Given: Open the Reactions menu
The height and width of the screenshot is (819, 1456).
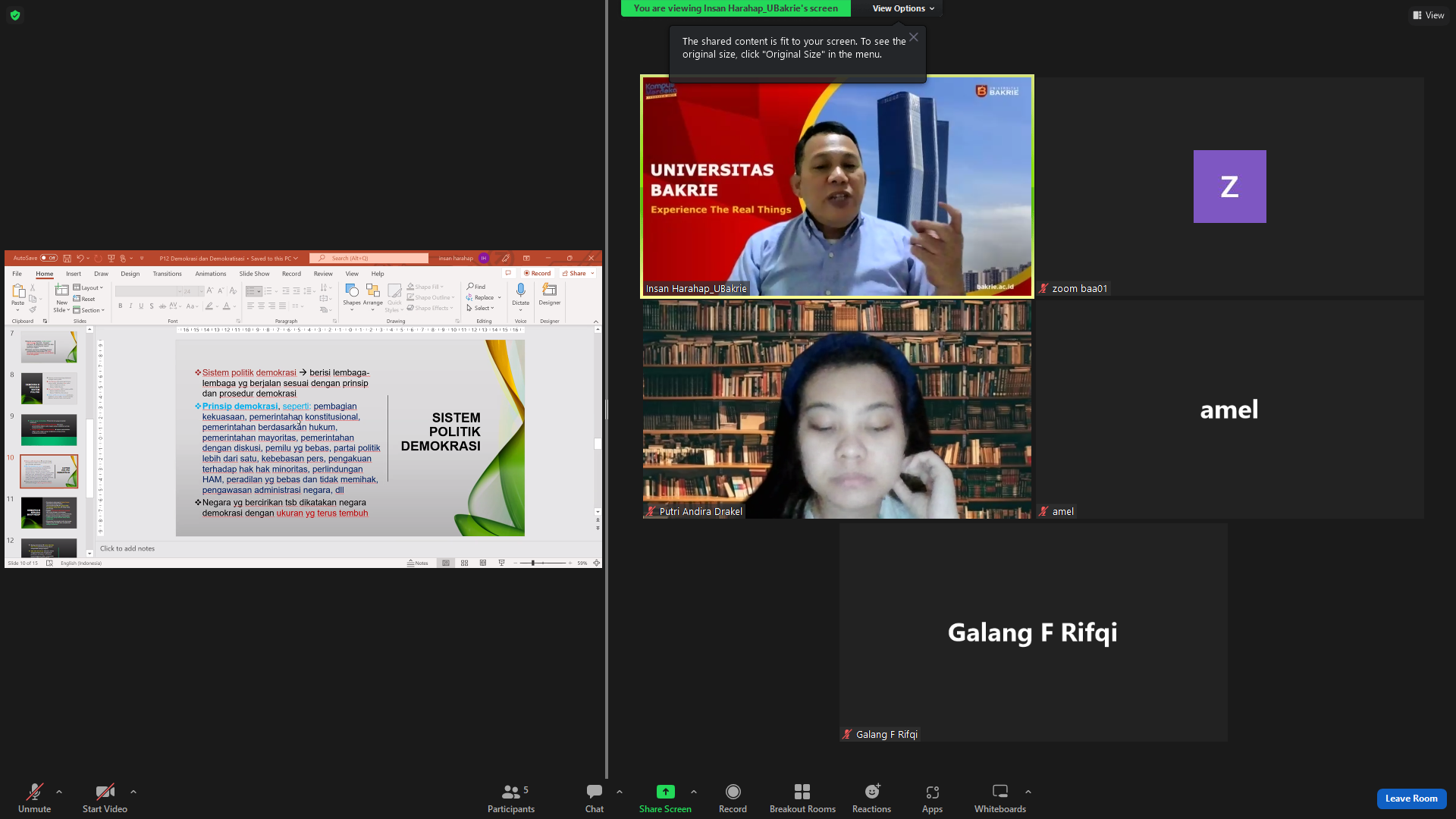Looking at the screenshot, I should [x=871, y=799].
